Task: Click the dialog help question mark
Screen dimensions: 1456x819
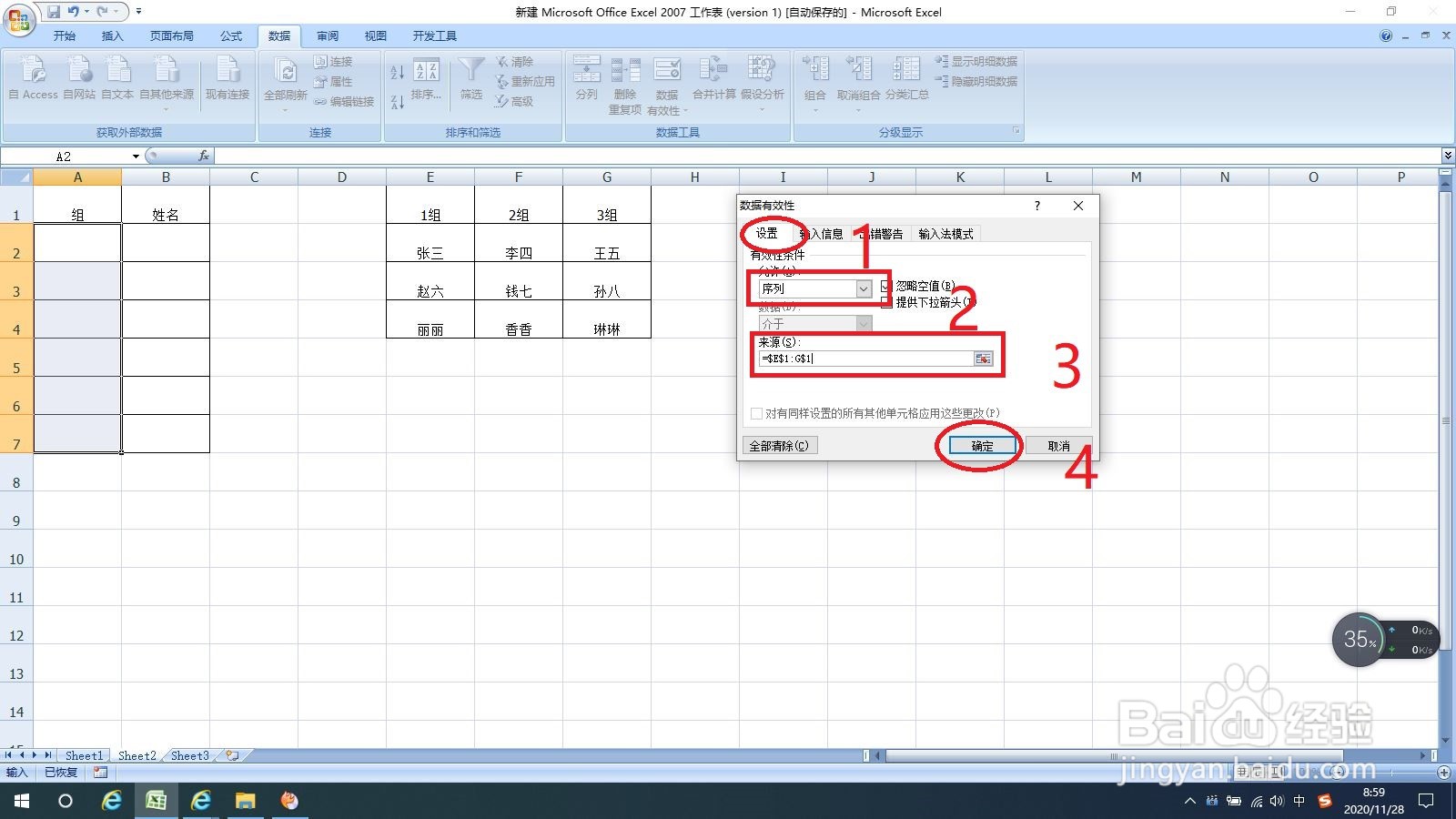Action: point(1036,206)
